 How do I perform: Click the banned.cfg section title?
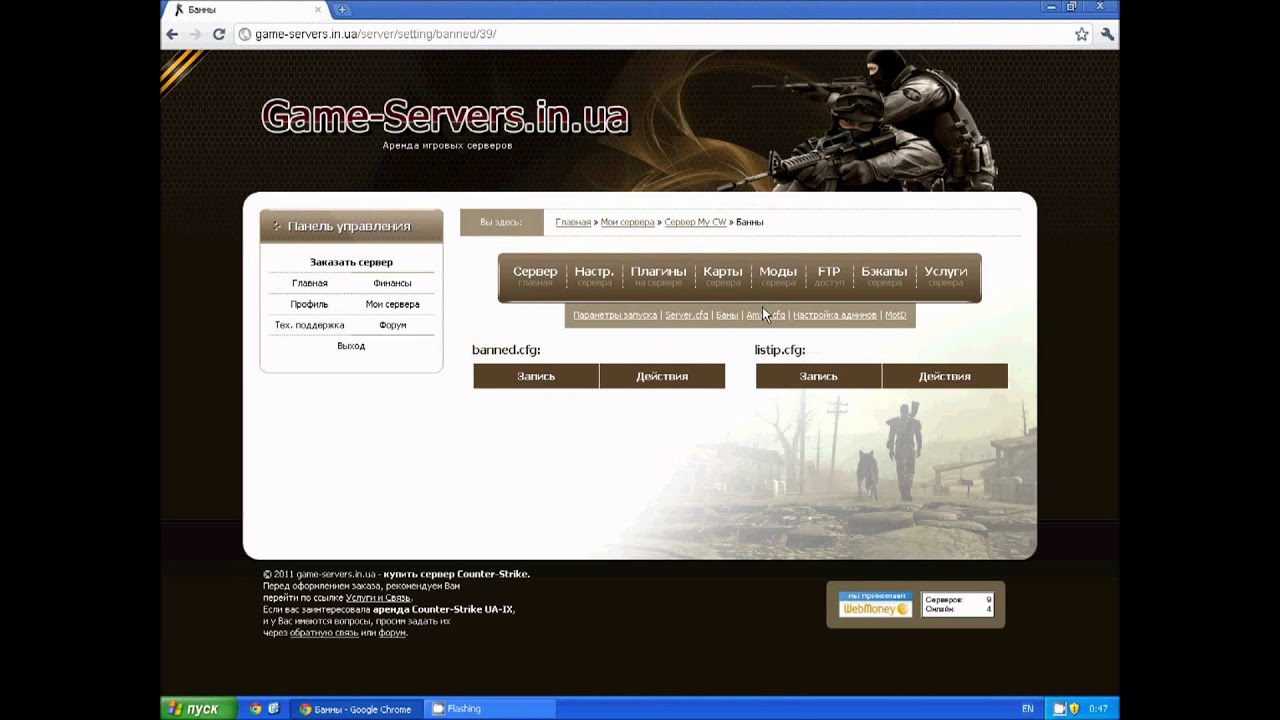506,350
